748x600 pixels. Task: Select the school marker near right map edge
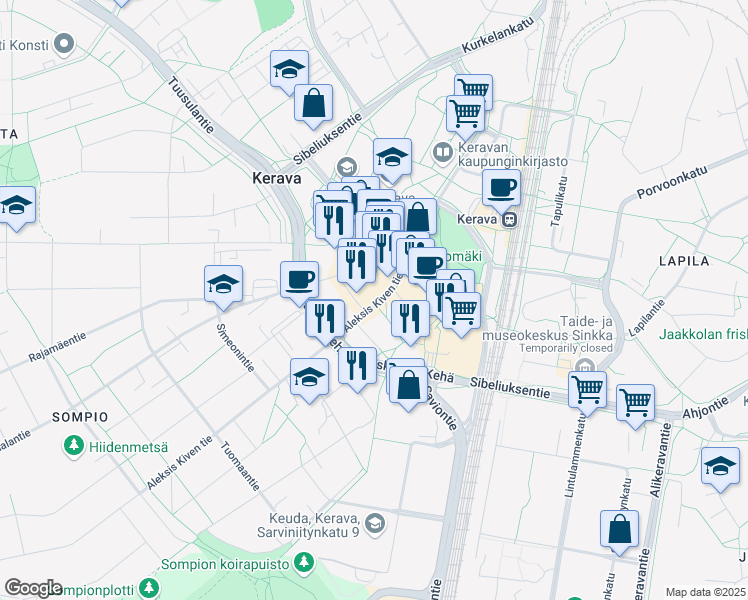(720, 467)
